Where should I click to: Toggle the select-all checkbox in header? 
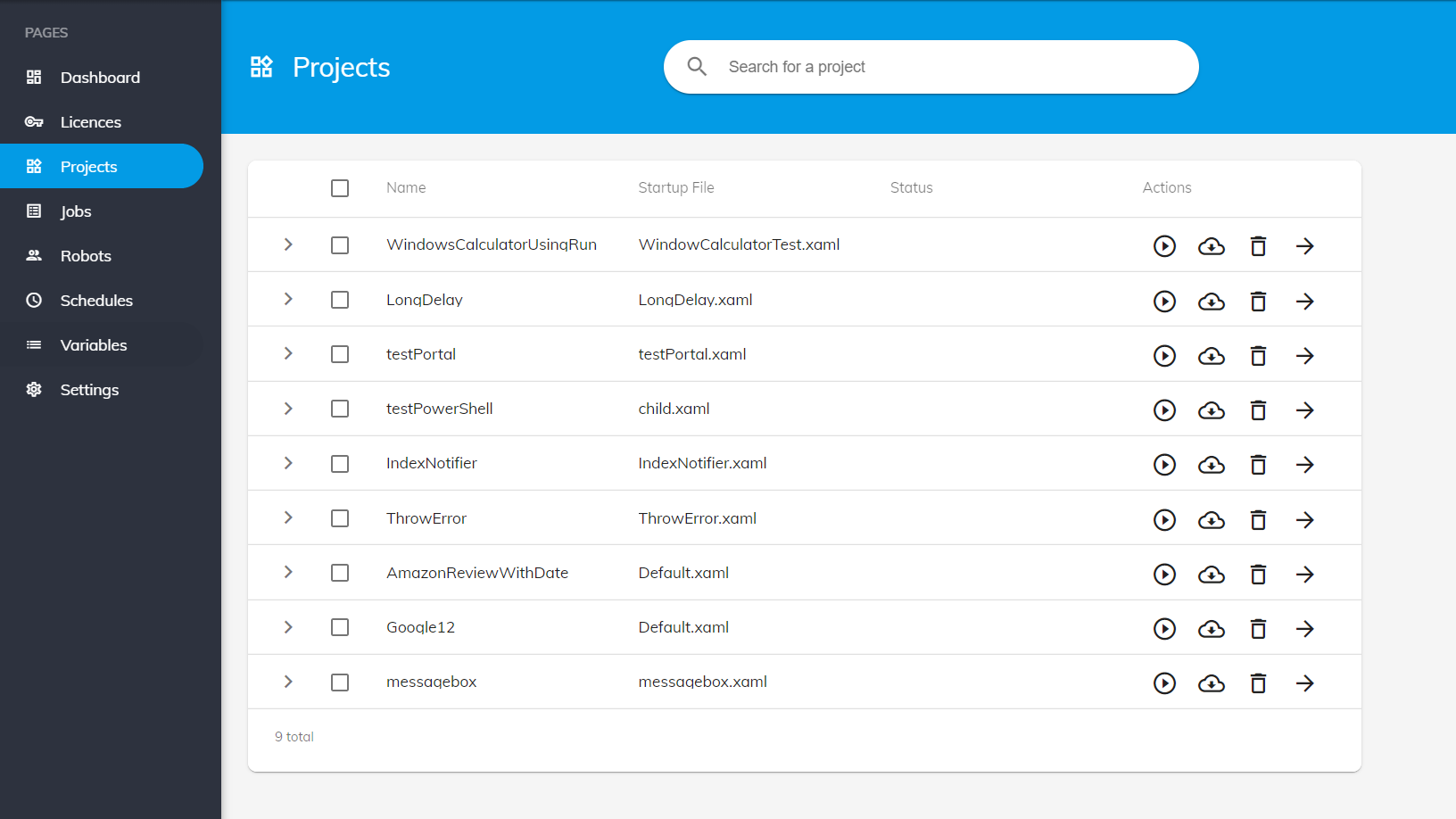(340, 188)
